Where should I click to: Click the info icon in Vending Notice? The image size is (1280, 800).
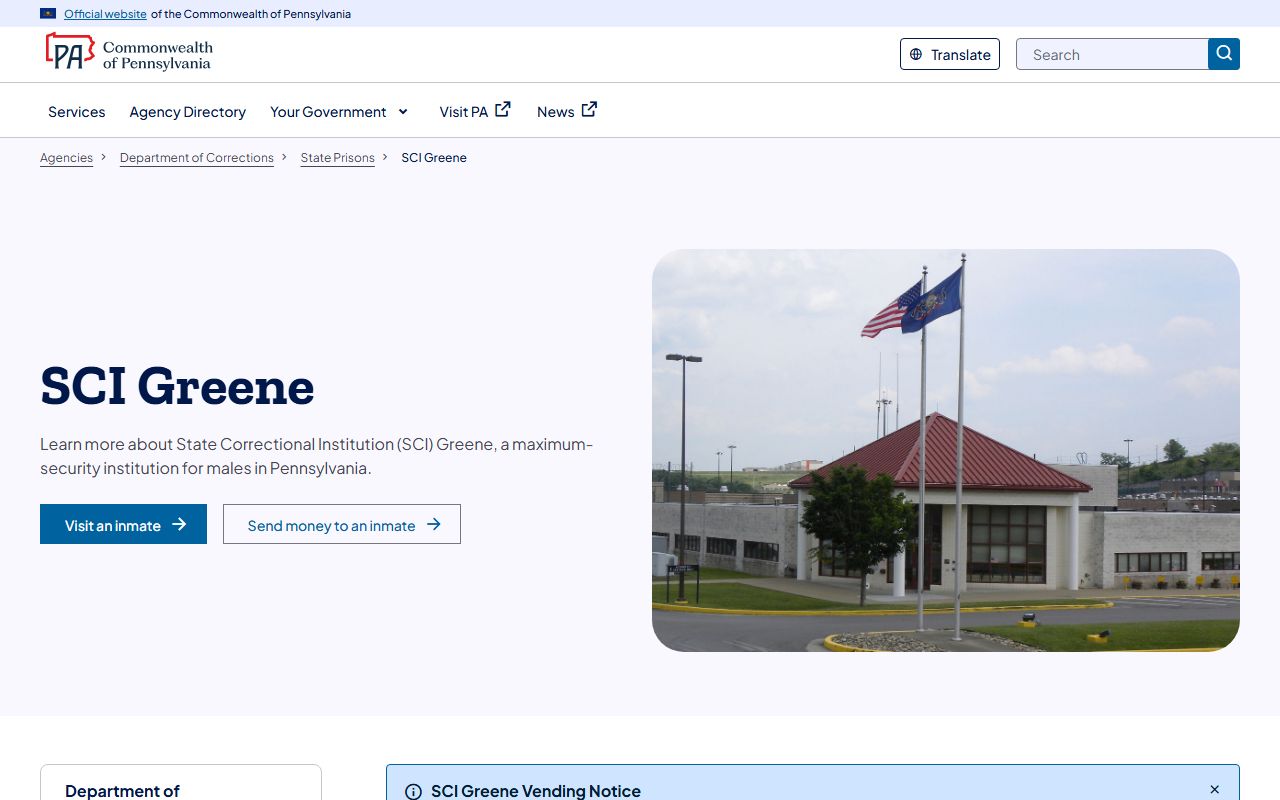(x=413, y=791)
